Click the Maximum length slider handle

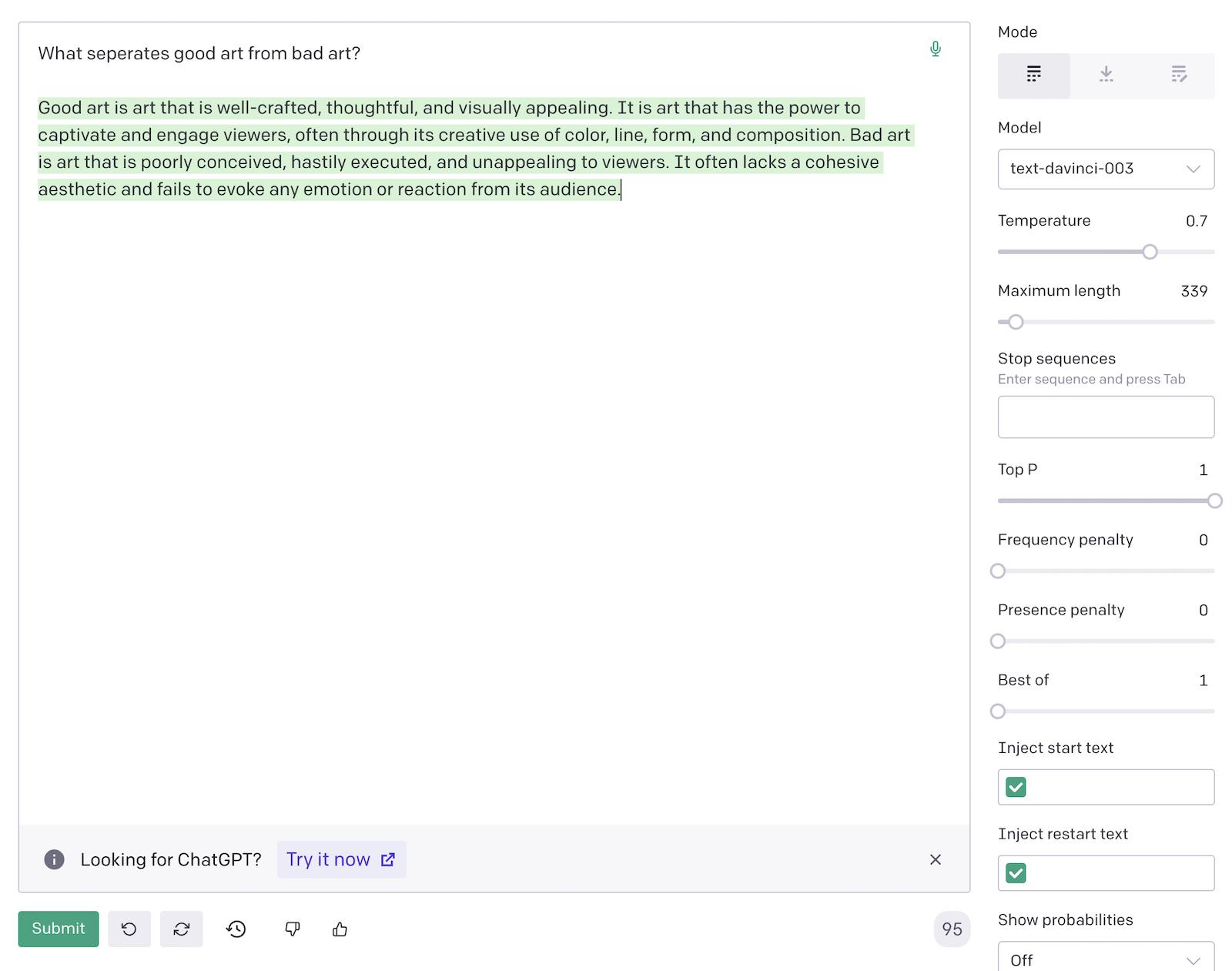coord(1016,322)
